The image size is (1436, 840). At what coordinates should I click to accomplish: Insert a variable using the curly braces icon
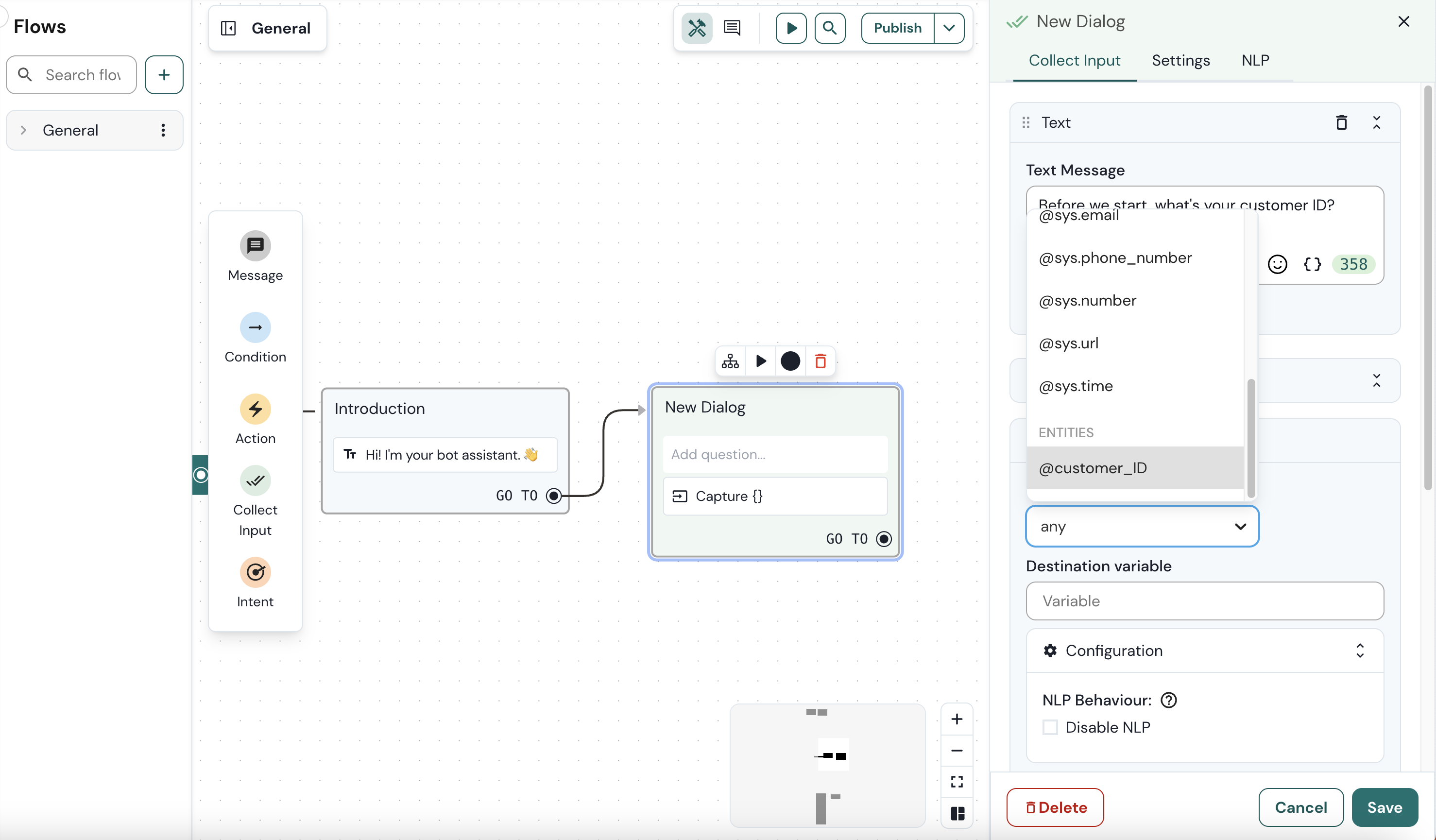pos(1312,264)
